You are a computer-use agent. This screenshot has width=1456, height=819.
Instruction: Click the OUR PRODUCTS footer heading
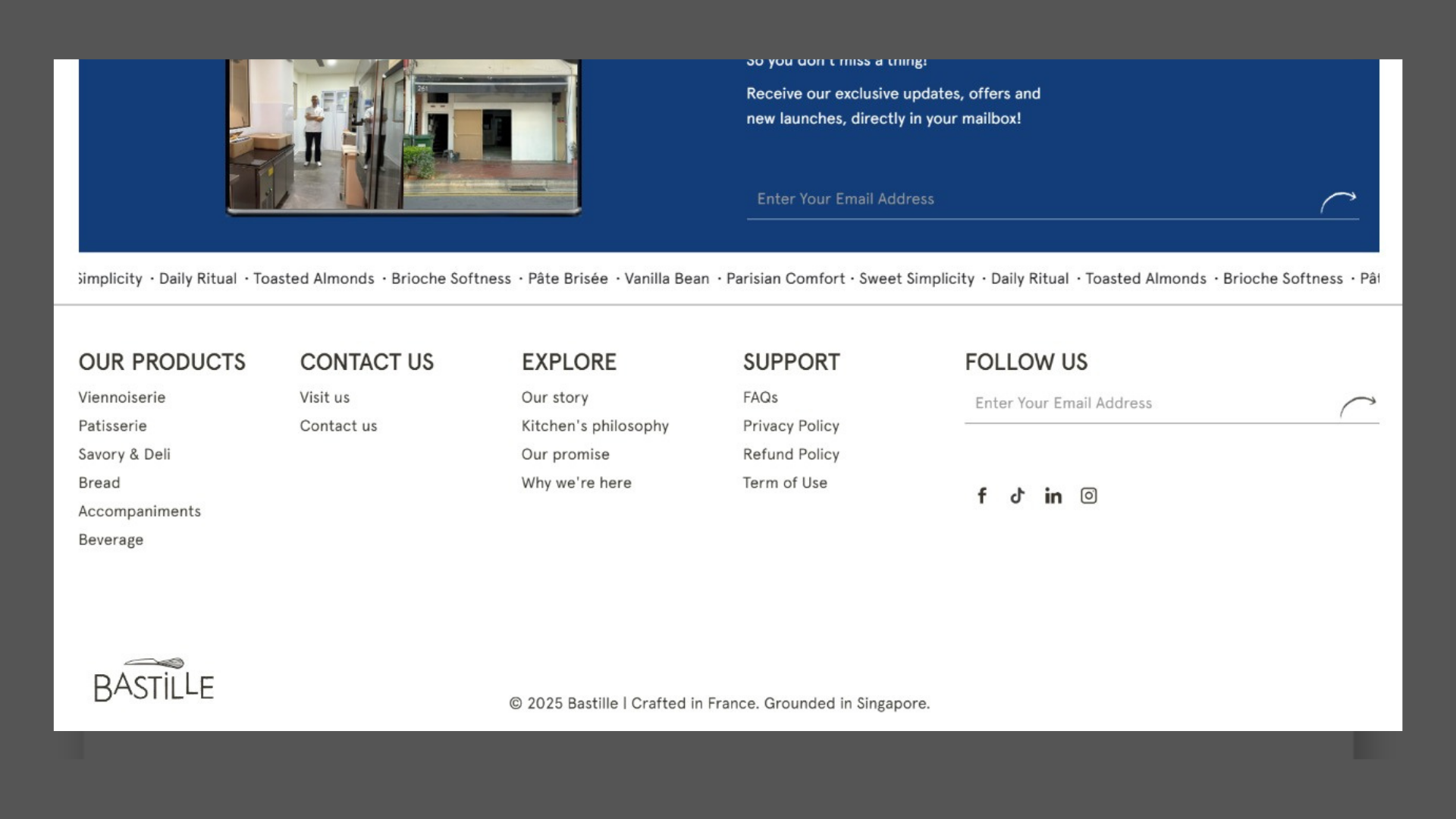point(162,362)
